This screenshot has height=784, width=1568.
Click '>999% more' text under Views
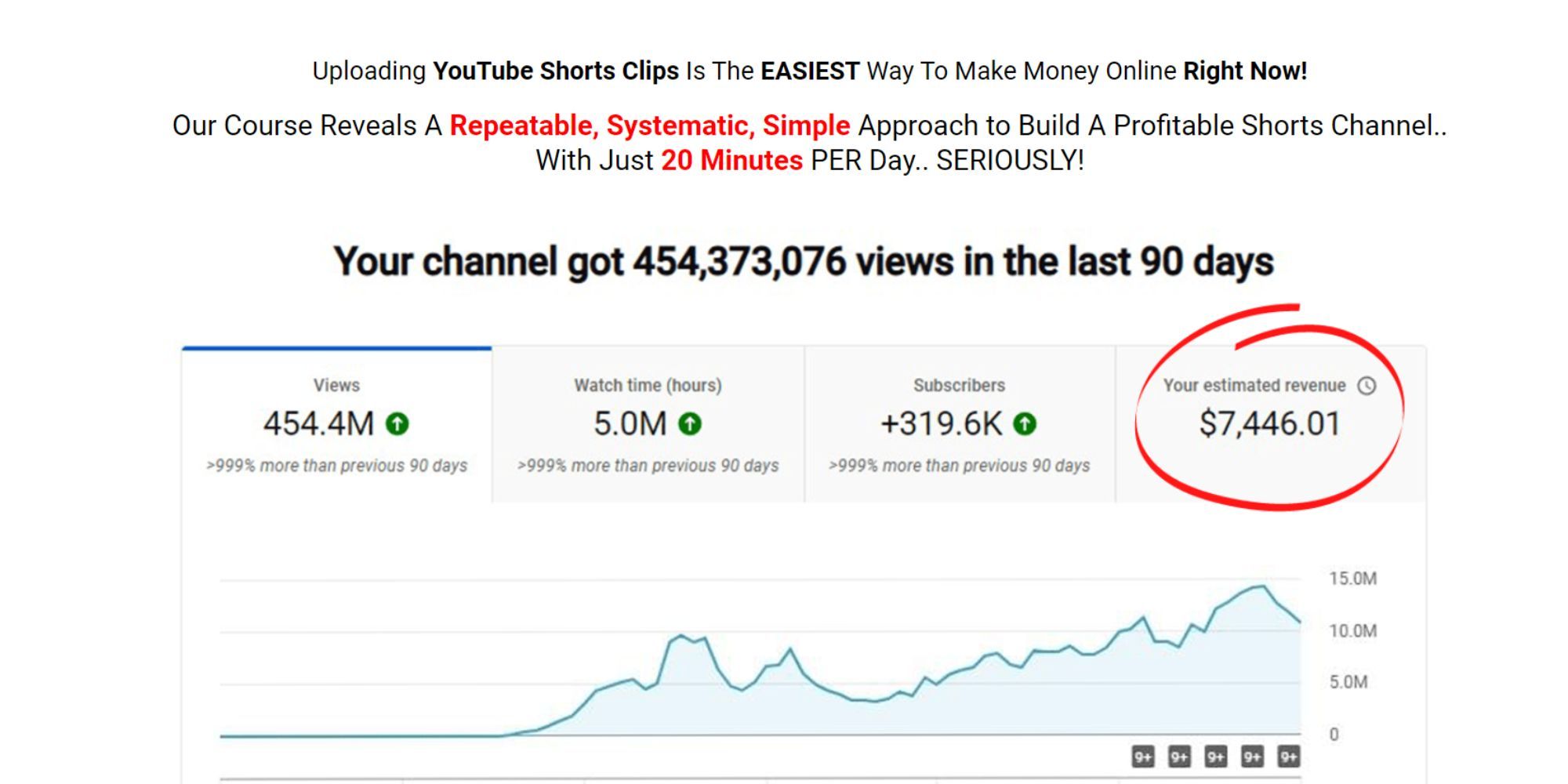click(337, 466)
